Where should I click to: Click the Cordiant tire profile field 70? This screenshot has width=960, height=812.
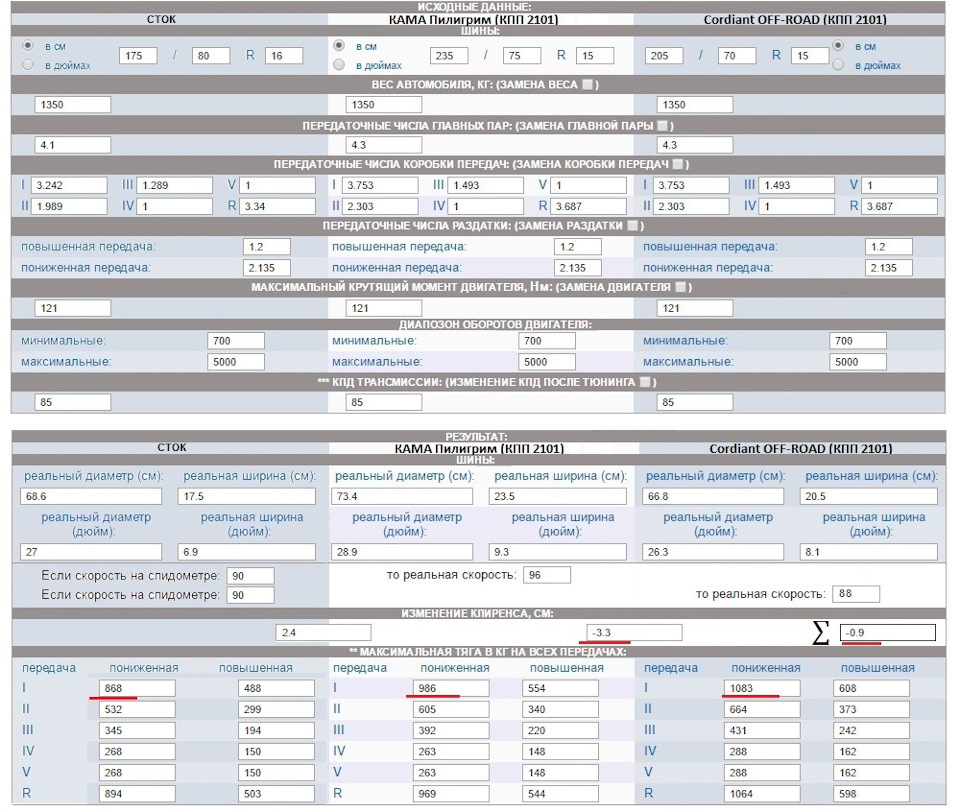[x=737, y=56]
